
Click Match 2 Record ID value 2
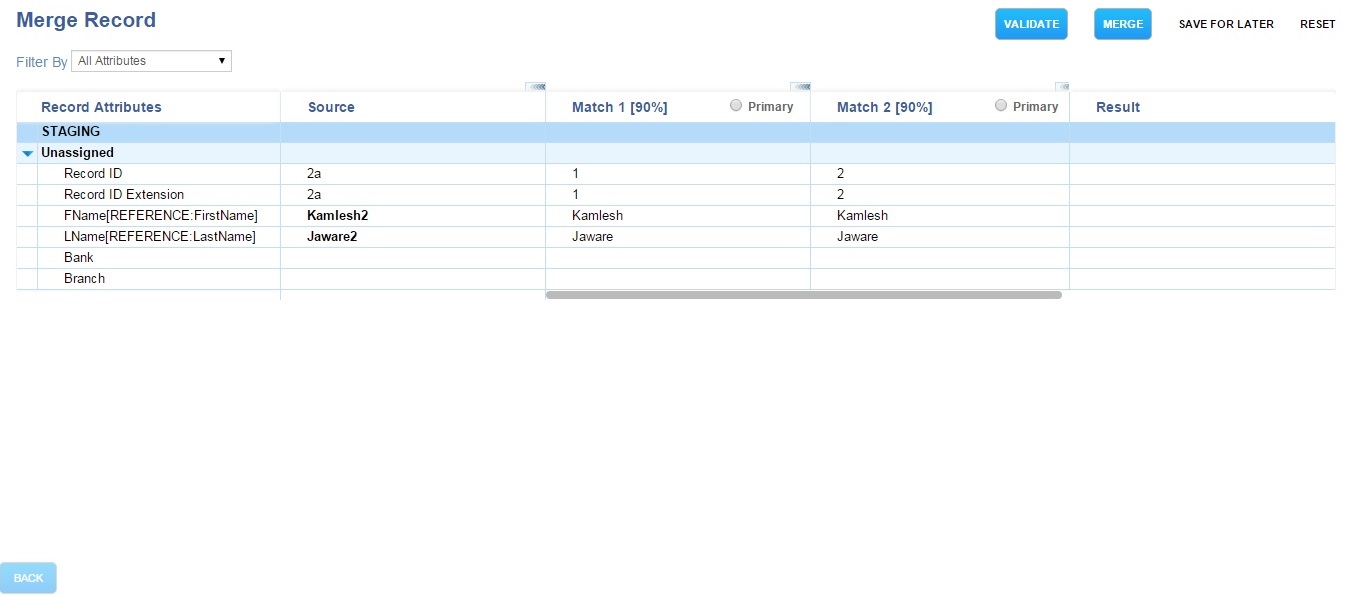841,174
